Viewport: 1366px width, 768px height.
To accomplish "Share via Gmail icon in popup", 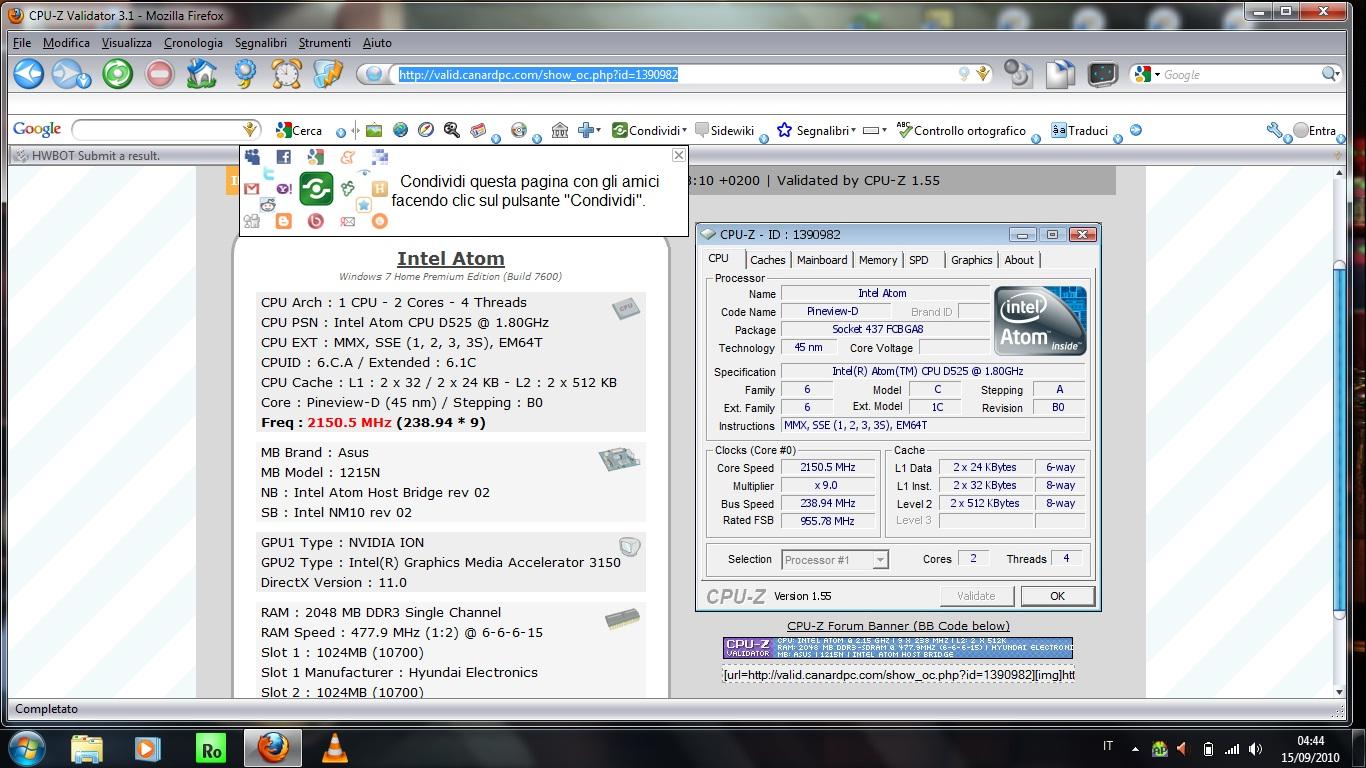I will point(252,188).
